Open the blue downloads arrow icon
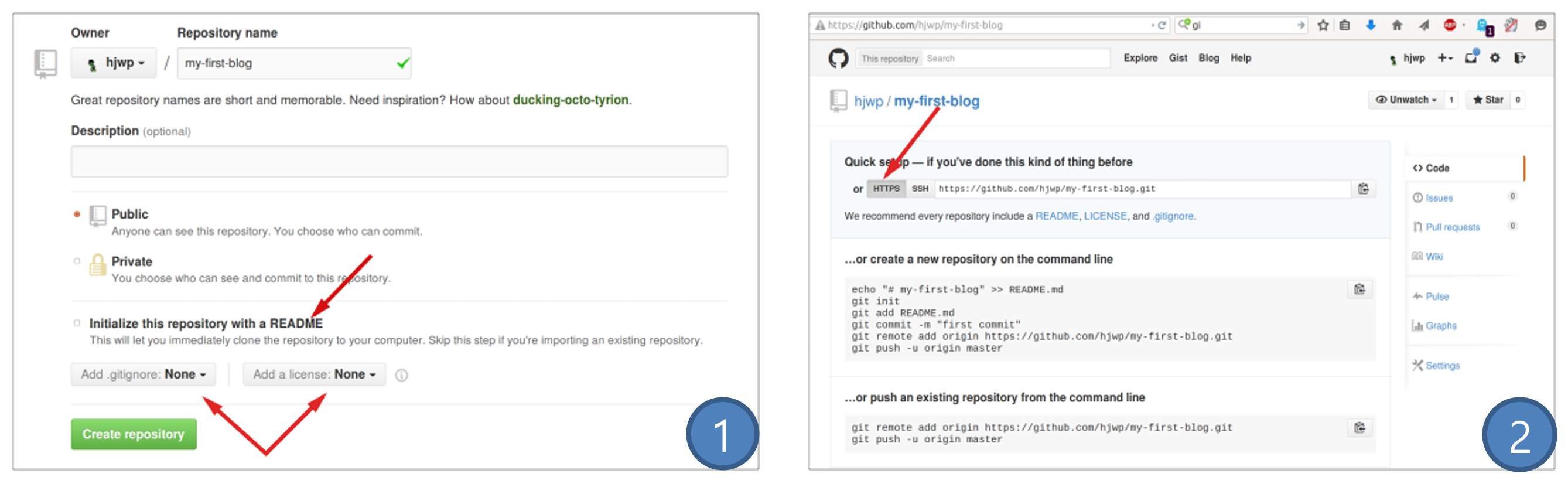This screenshot has width=1568, height=487. coord(1371,25)
